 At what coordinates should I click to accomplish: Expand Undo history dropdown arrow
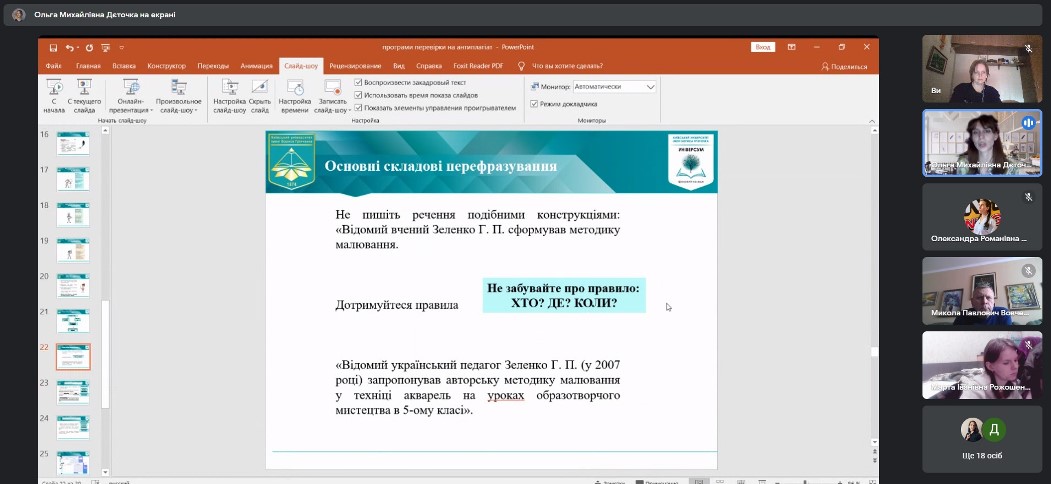pos(78,48)
